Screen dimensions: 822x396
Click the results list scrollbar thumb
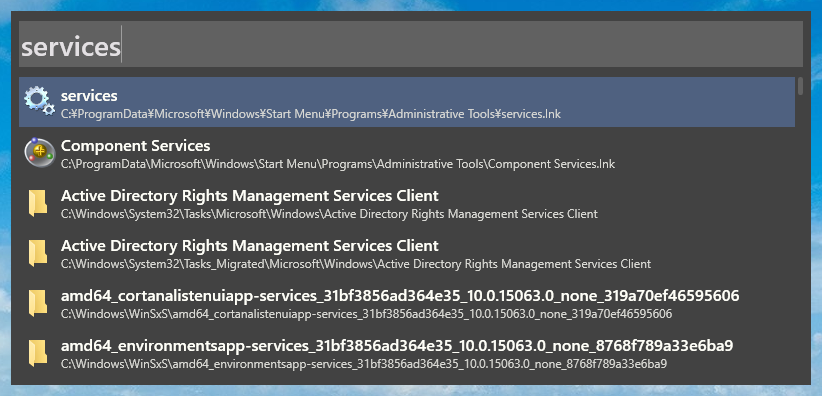[800, 86]
